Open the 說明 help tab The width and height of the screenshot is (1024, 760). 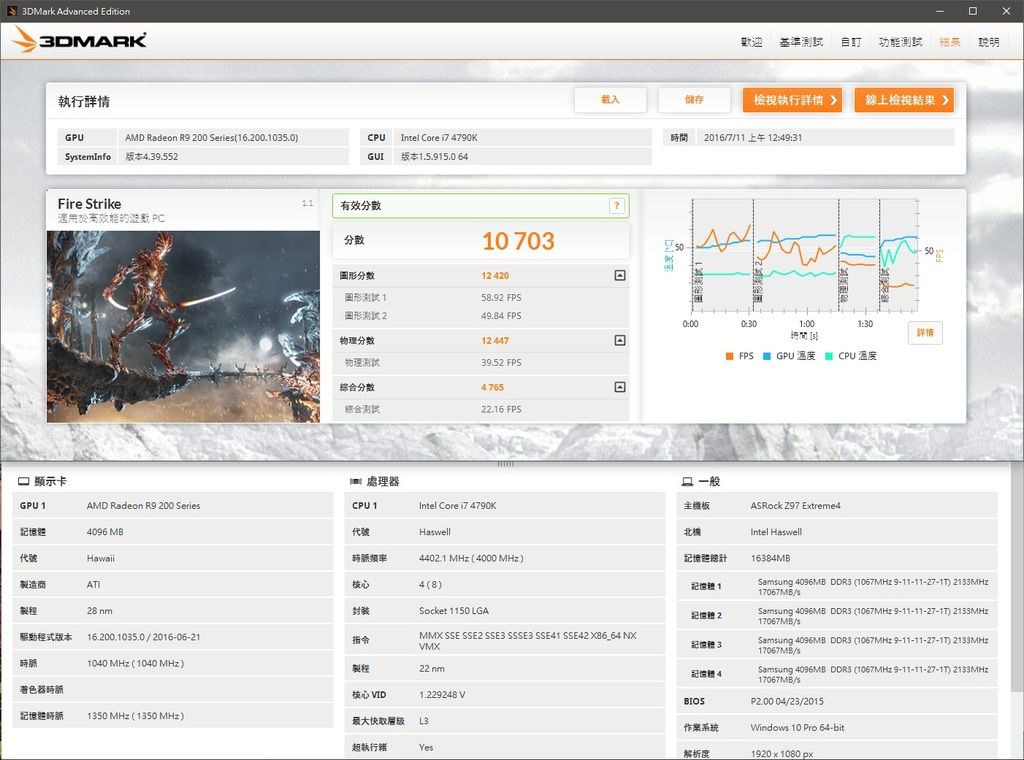coord(989,42)
